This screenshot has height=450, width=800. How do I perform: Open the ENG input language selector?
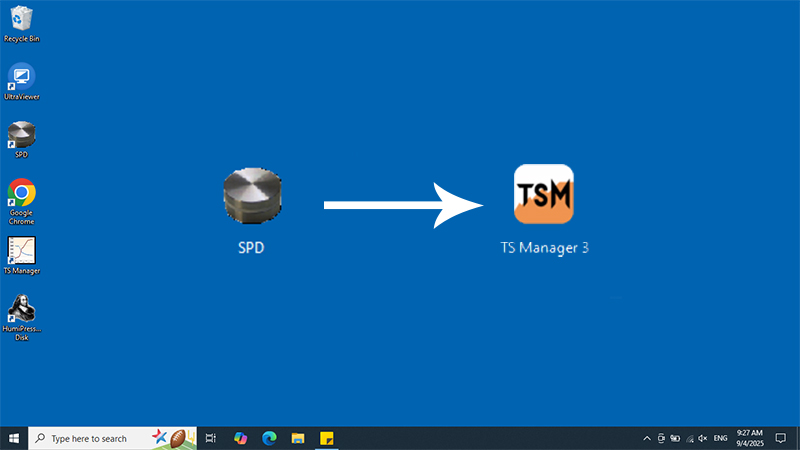[x=720, y=438]
